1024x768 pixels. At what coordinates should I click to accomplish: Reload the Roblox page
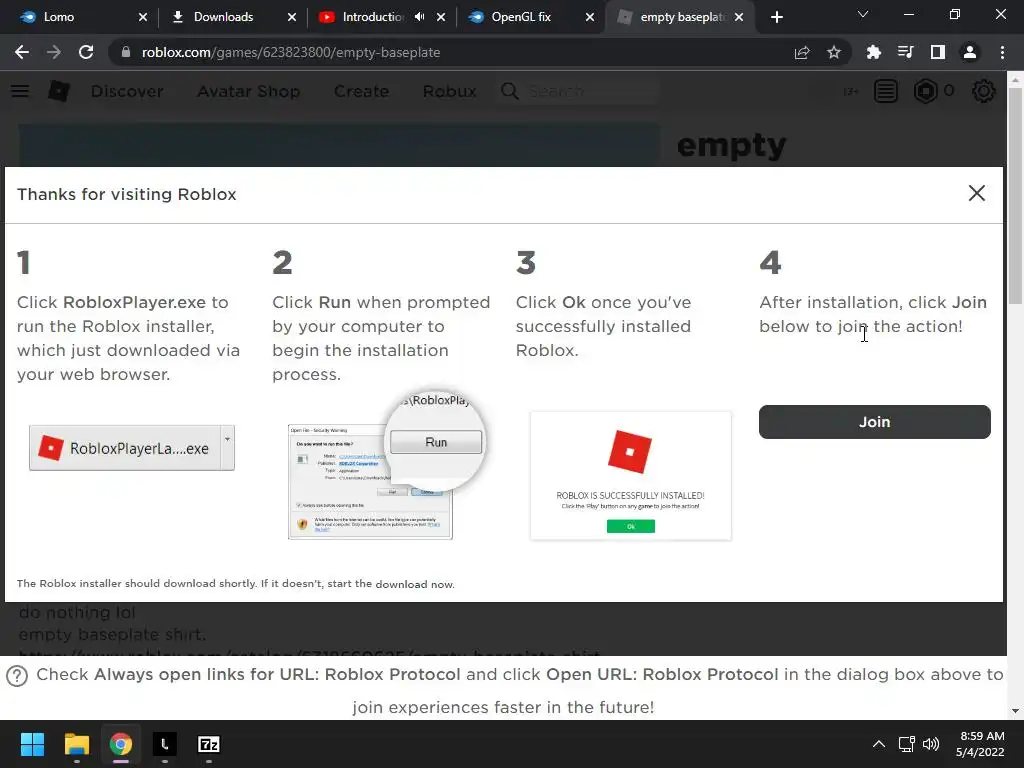coord(86,52)
